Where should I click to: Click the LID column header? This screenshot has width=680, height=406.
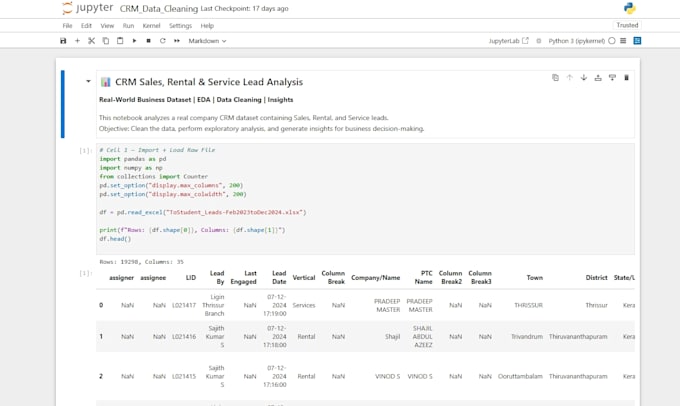click(x=191, y=278)
